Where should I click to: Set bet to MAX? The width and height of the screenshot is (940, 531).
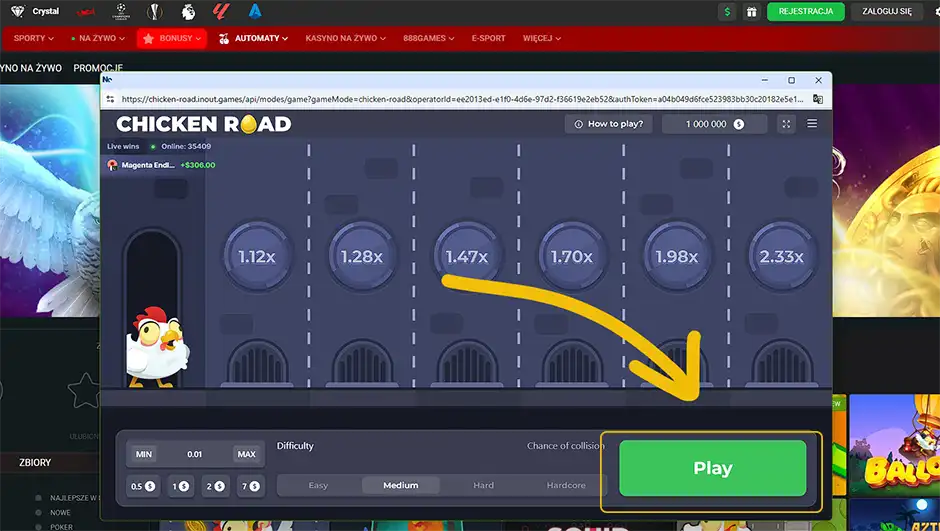[246, 454]
